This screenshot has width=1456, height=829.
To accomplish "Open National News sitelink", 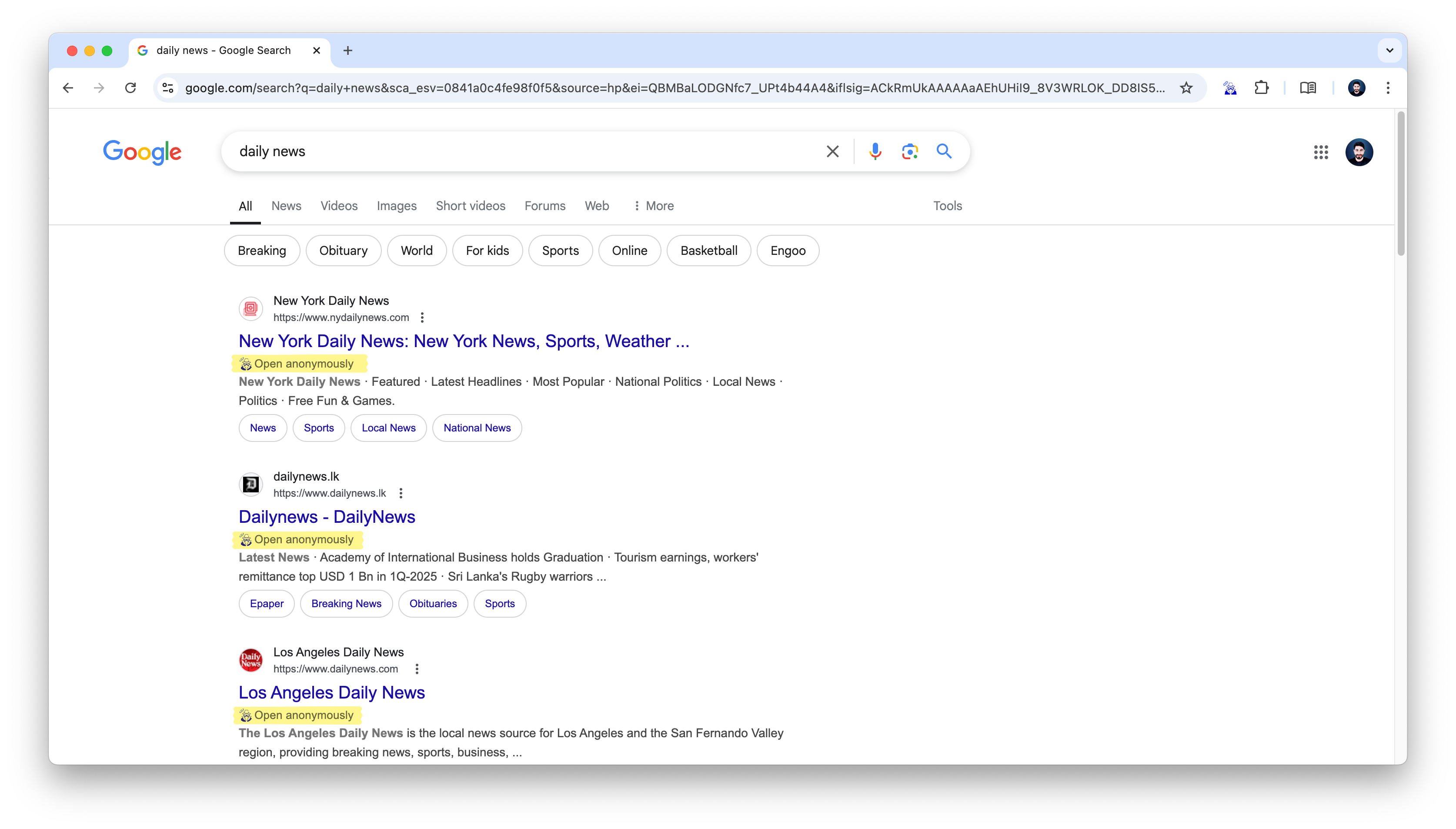I will (x=477, y=428).
